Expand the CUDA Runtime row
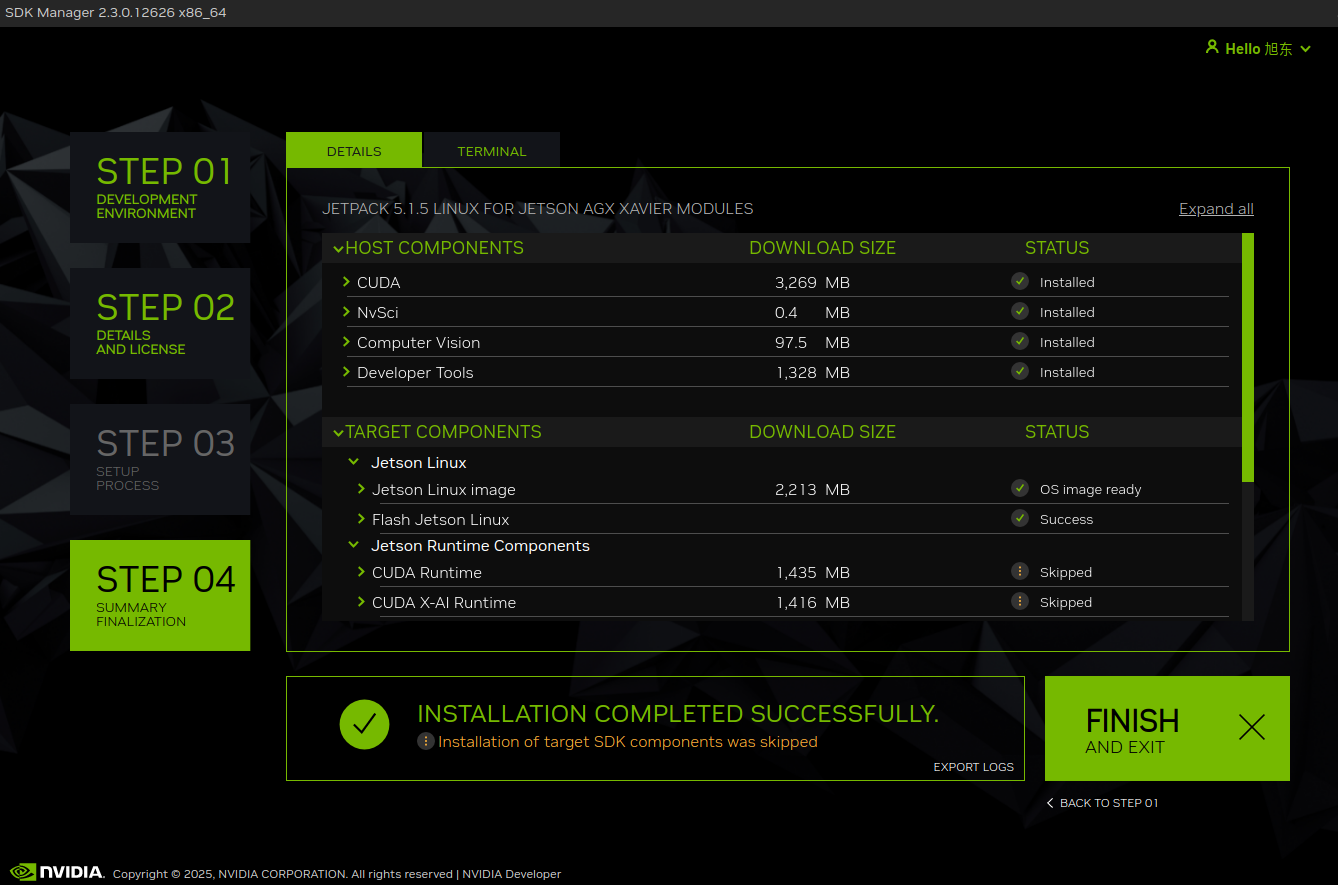 [x=361, y=572]
